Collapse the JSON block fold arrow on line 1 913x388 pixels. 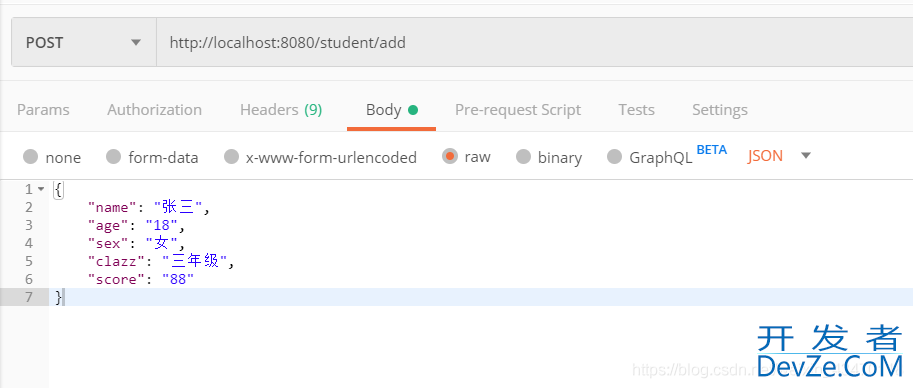41,189
